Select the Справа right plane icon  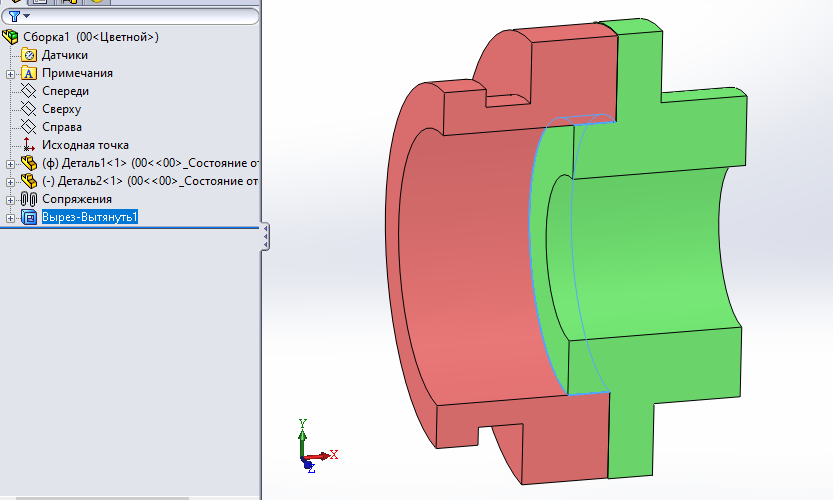(x=28, y=127)
